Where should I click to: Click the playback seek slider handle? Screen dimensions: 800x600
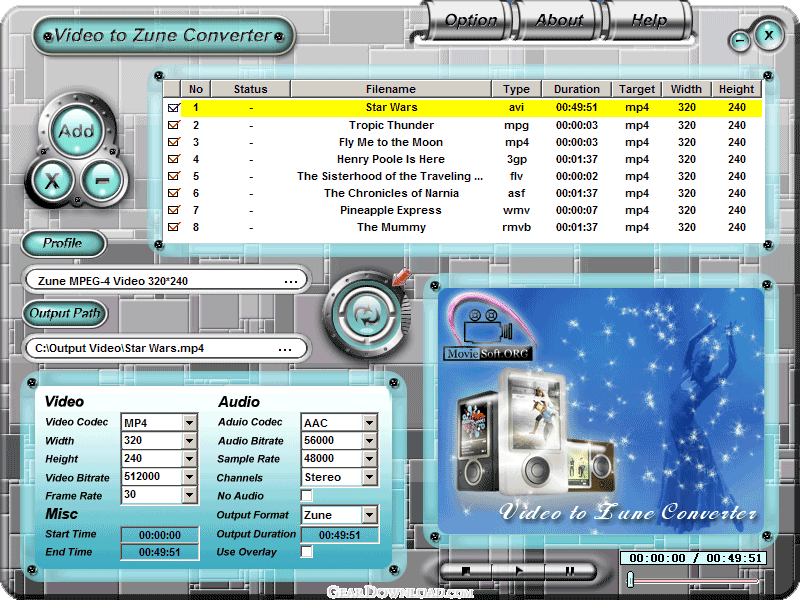click(631, 579)
